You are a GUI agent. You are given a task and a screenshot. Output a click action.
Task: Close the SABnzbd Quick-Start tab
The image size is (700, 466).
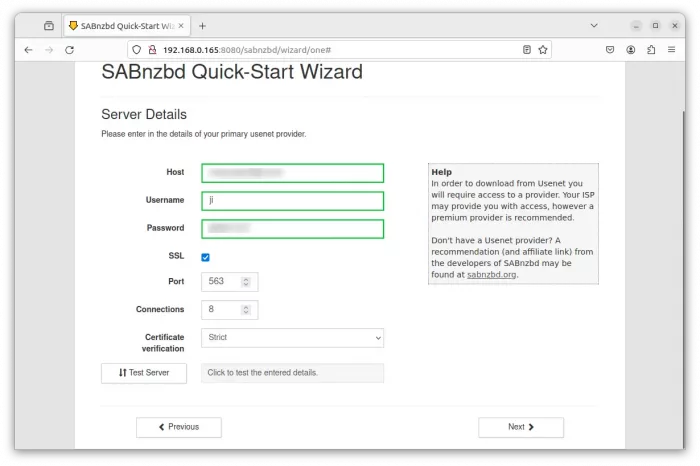(178, 25)
